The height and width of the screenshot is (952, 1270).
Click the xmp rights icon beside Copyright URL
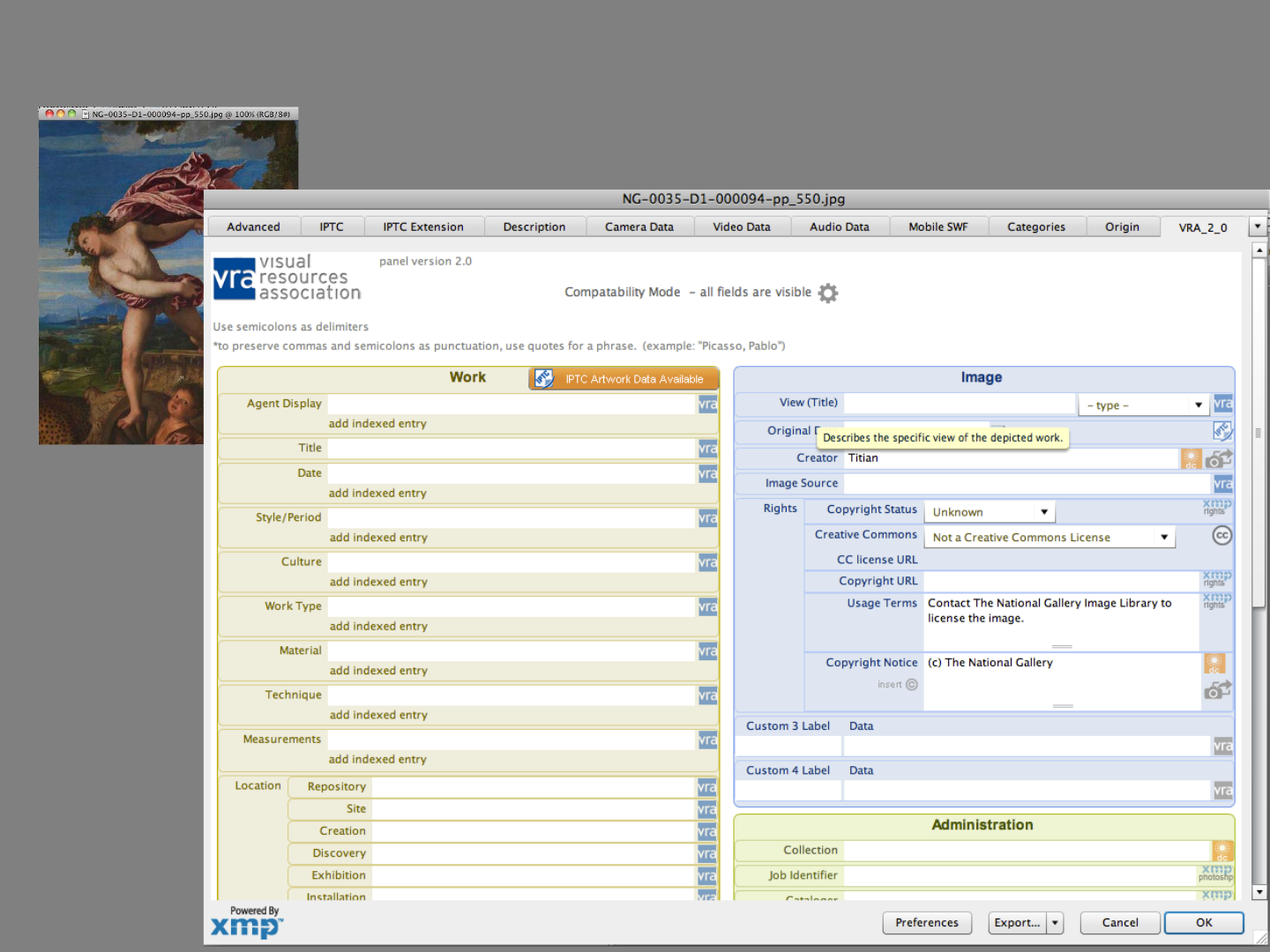pyautogui.click(x=1217, y=578)
